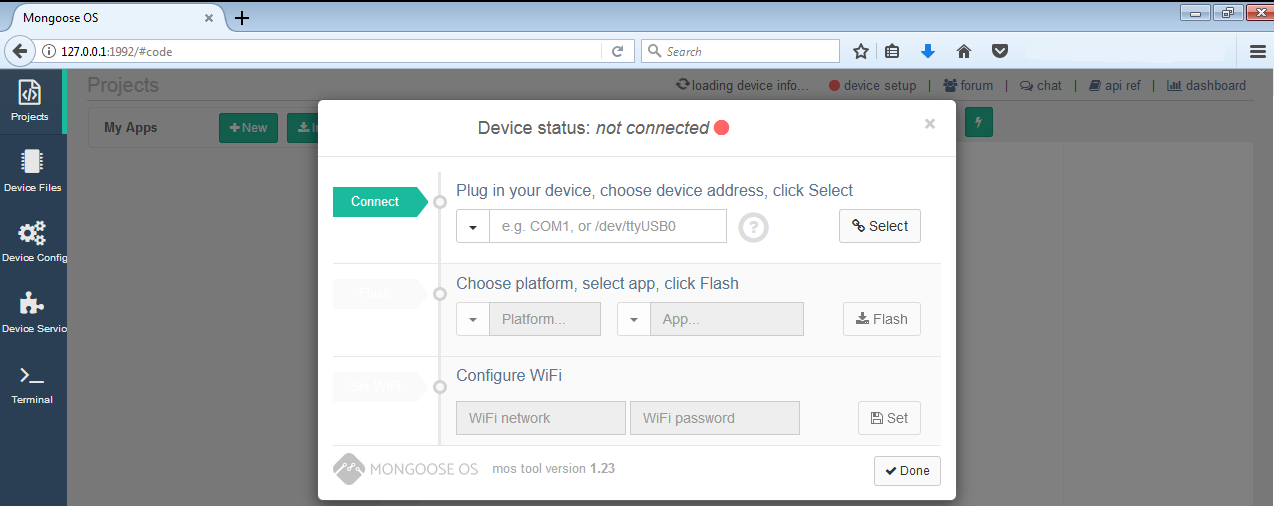Expand the device address dropdown
The height and width of the screenshot is (506, 1274).
[472, 226]
